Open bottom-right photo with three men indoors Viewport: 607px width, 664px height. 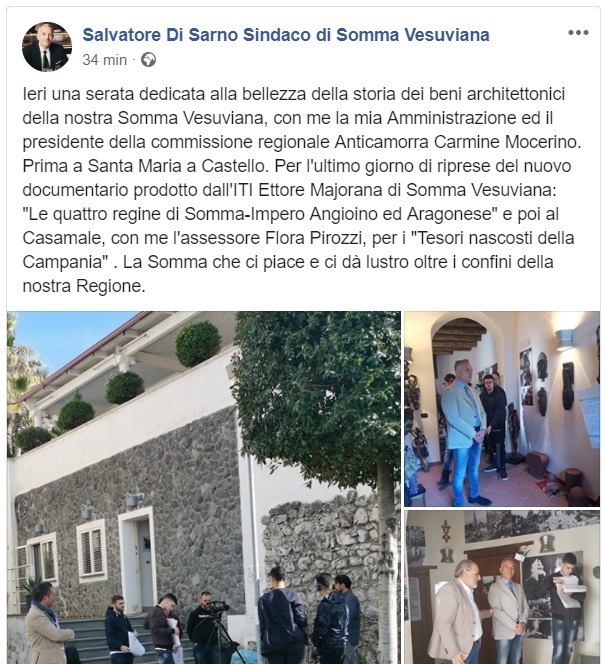click(502, 587)
